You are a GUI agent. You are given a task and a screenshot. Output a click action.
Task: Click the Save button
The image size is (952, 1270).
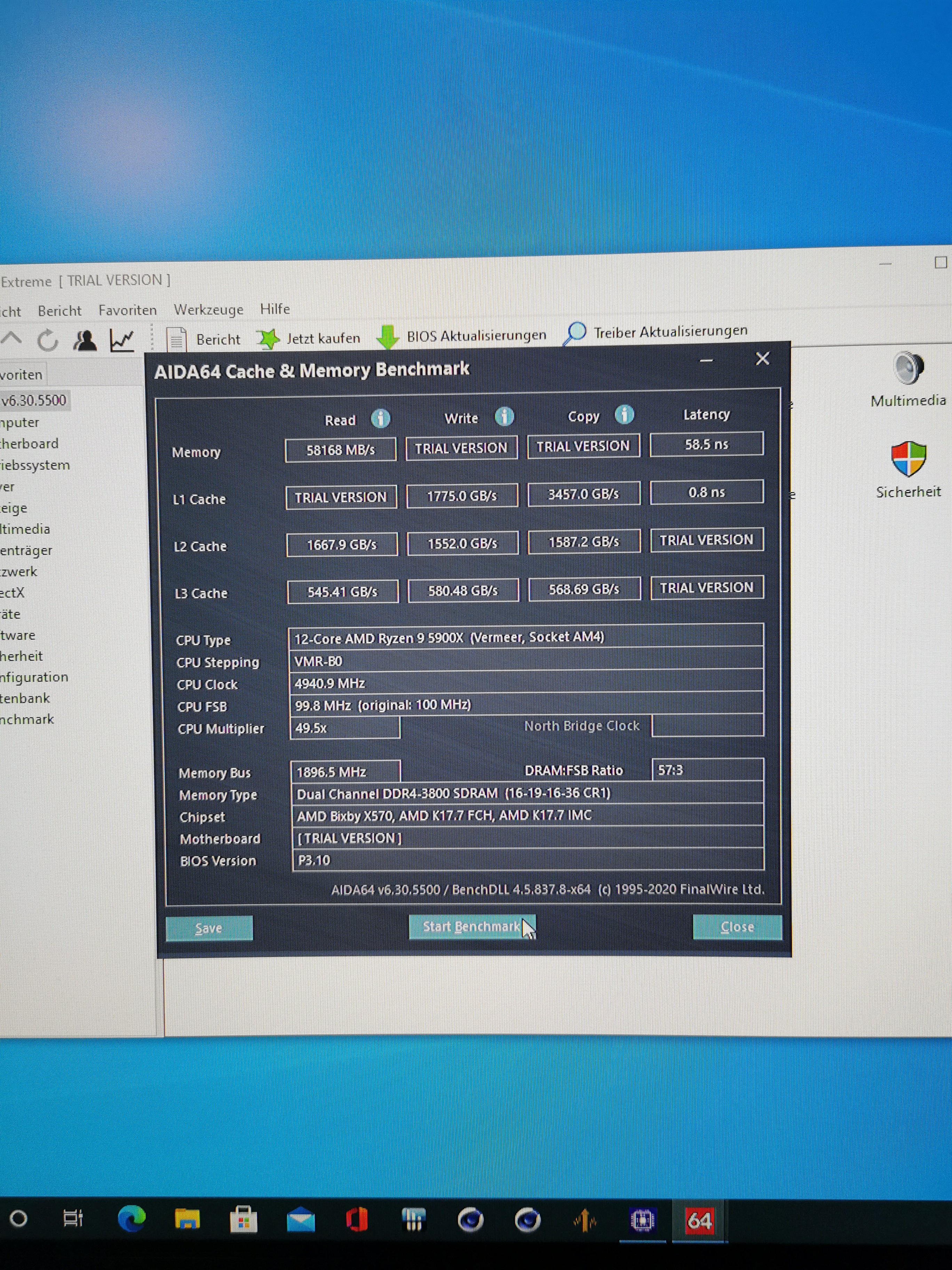coord(209,928)
